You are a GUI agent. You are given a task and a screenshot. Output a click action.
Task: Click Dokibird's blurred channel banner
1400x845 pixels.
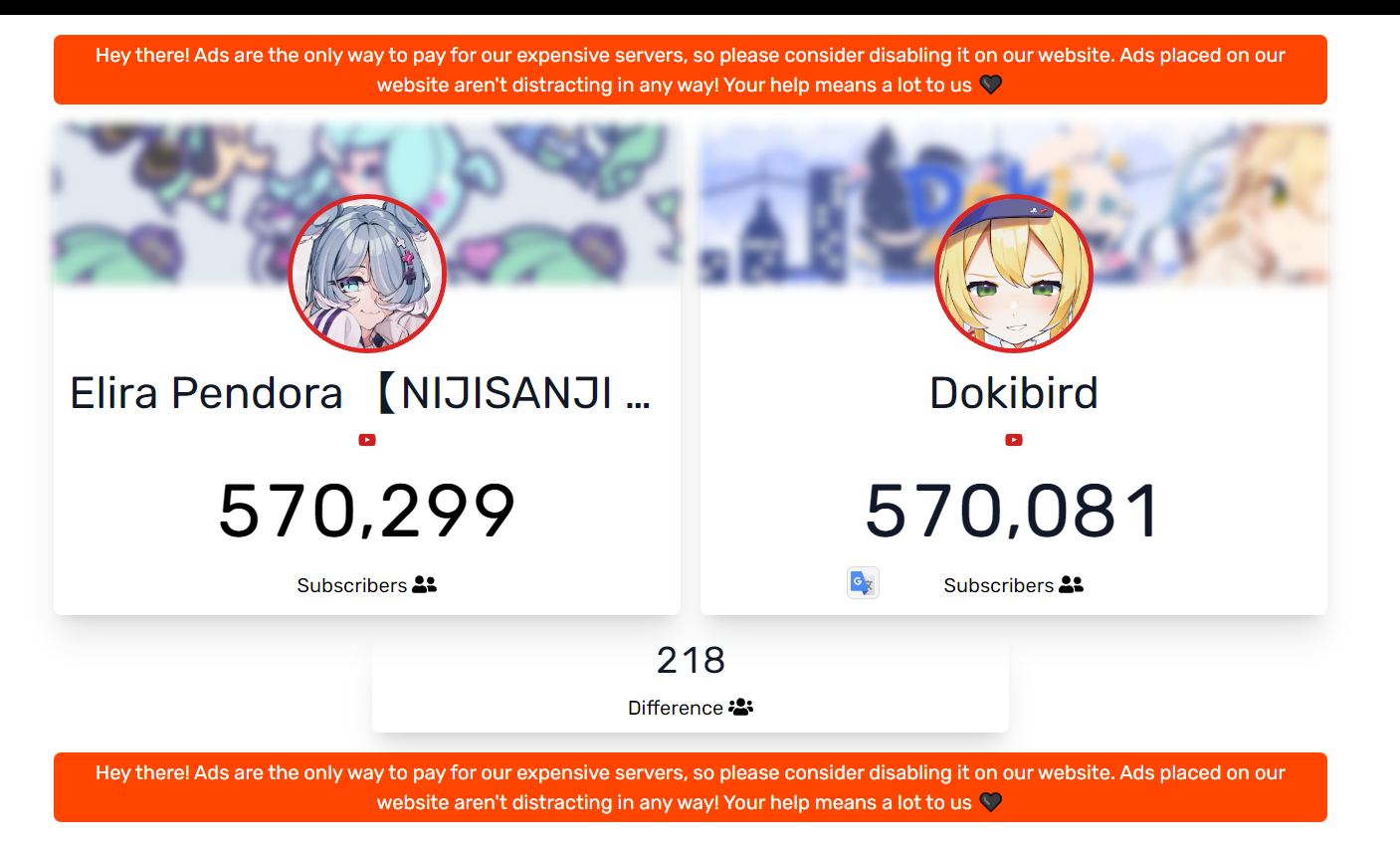click(1014, 204)
